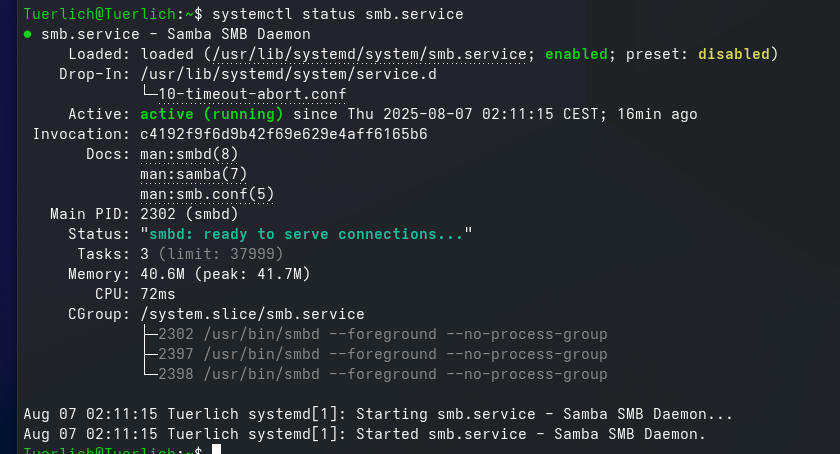Image resolution: width=840 pixels, height=454 pixels.
Task: Click the CGroup /system.slice/smb.service path
Action: tap(252, 314)
